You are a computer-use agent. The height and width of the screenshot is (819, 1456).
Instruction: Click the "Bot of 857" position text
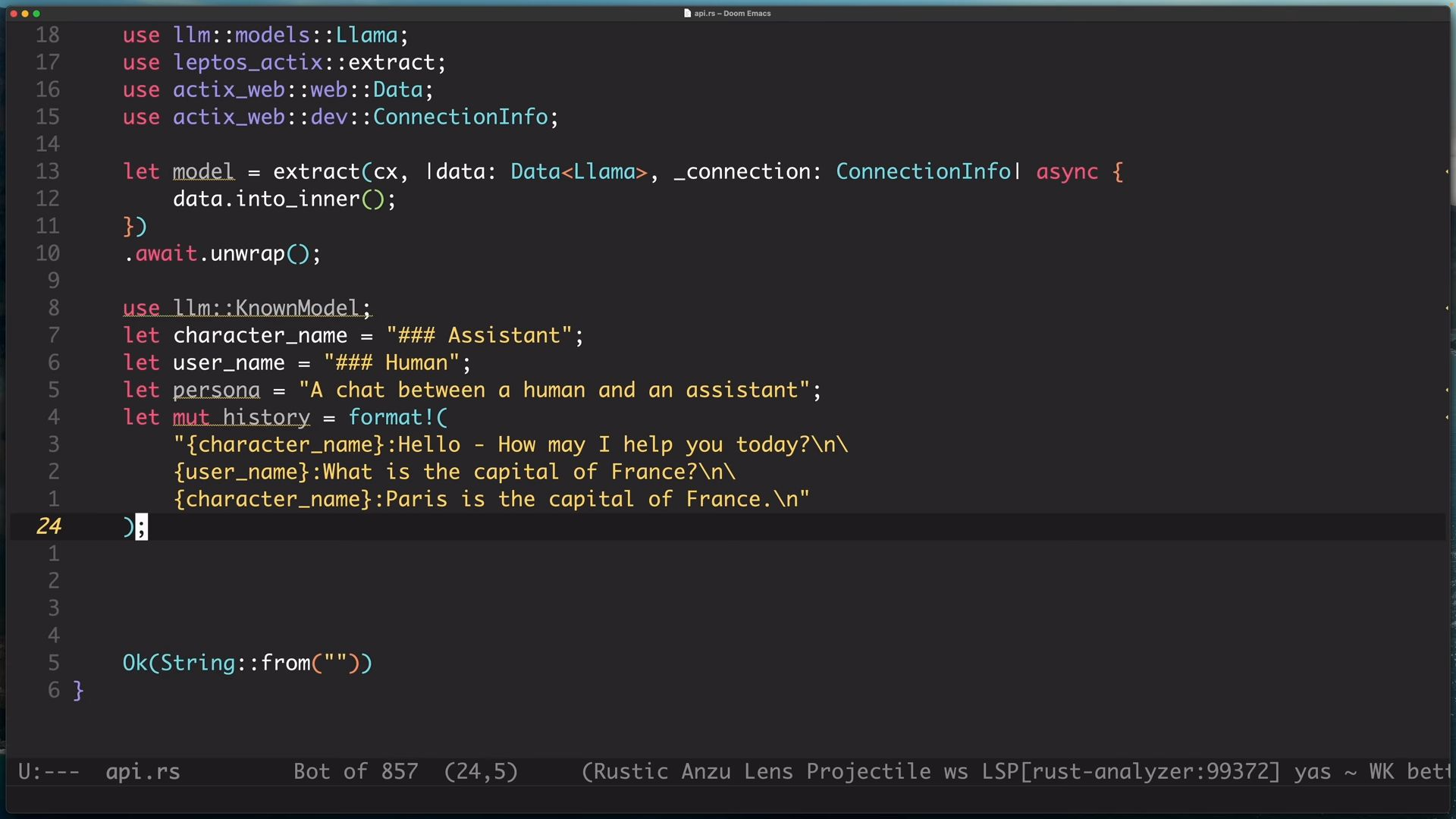coord(356,772)
